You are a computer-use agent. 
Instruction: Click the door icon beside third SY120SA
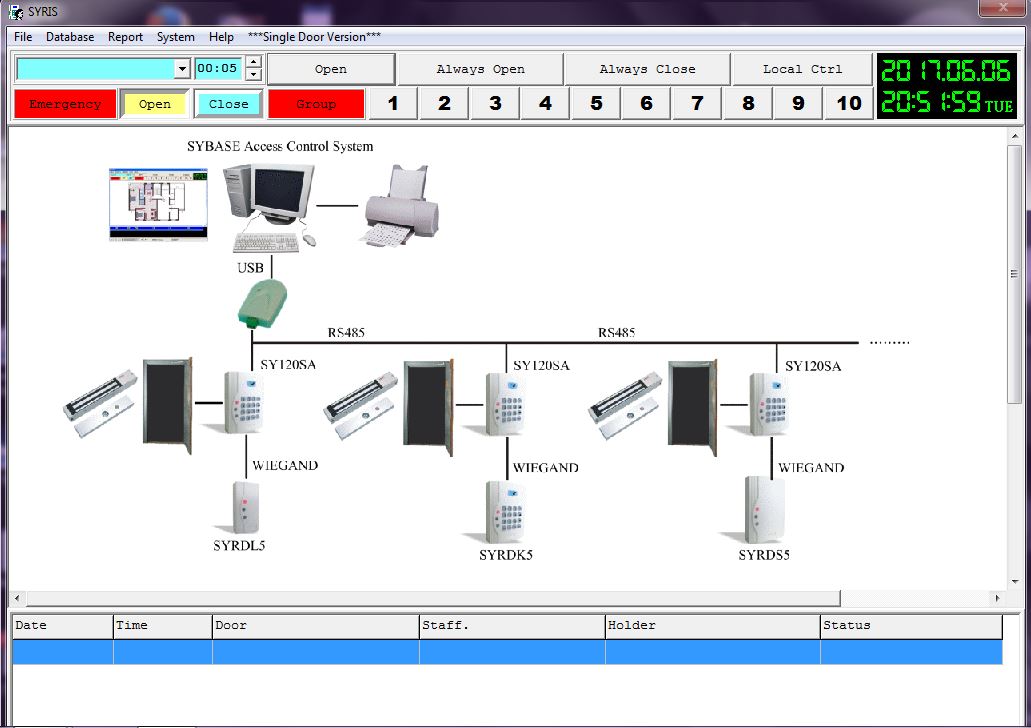tap(692, 407)
